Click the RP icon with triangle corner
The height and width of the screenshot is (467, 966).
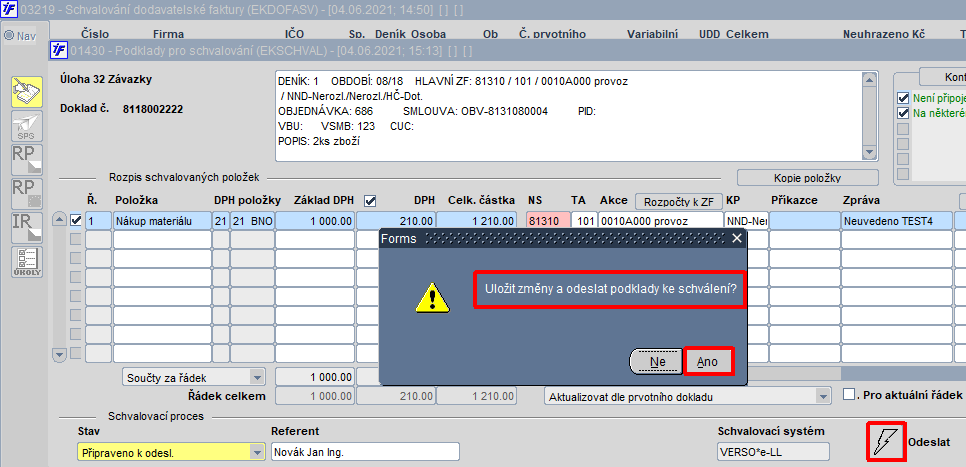click(x=27, y=160)
